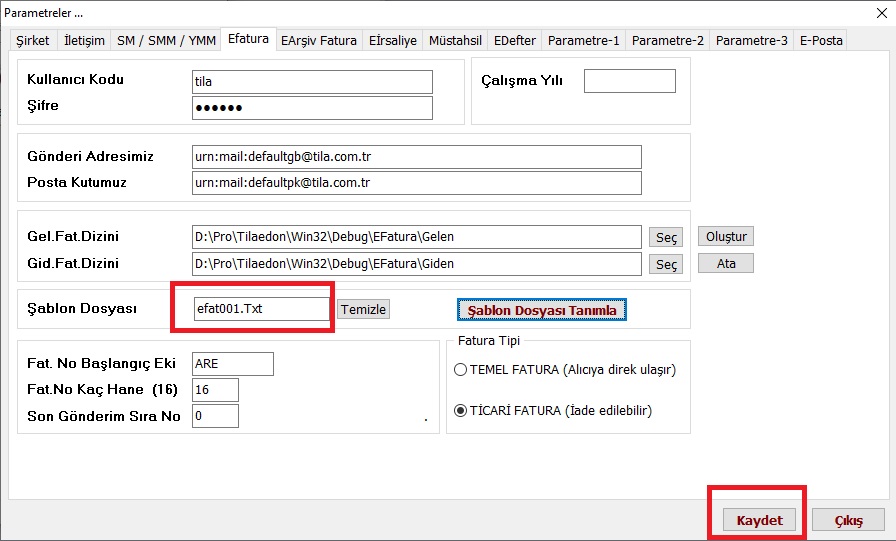Switch to the Müstahsil tab
This screenshot has height=541, width=896.
455,41
